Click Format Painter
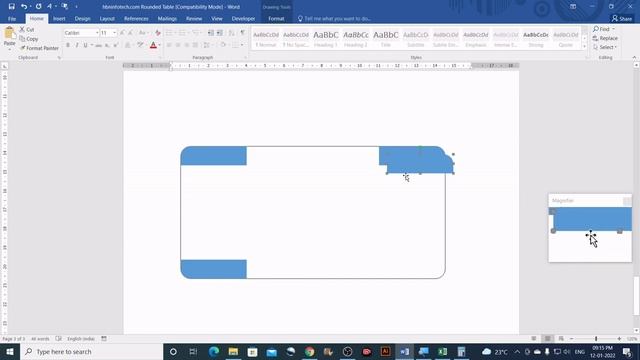The height and width of the screenshot is (360, 640). 39,48
